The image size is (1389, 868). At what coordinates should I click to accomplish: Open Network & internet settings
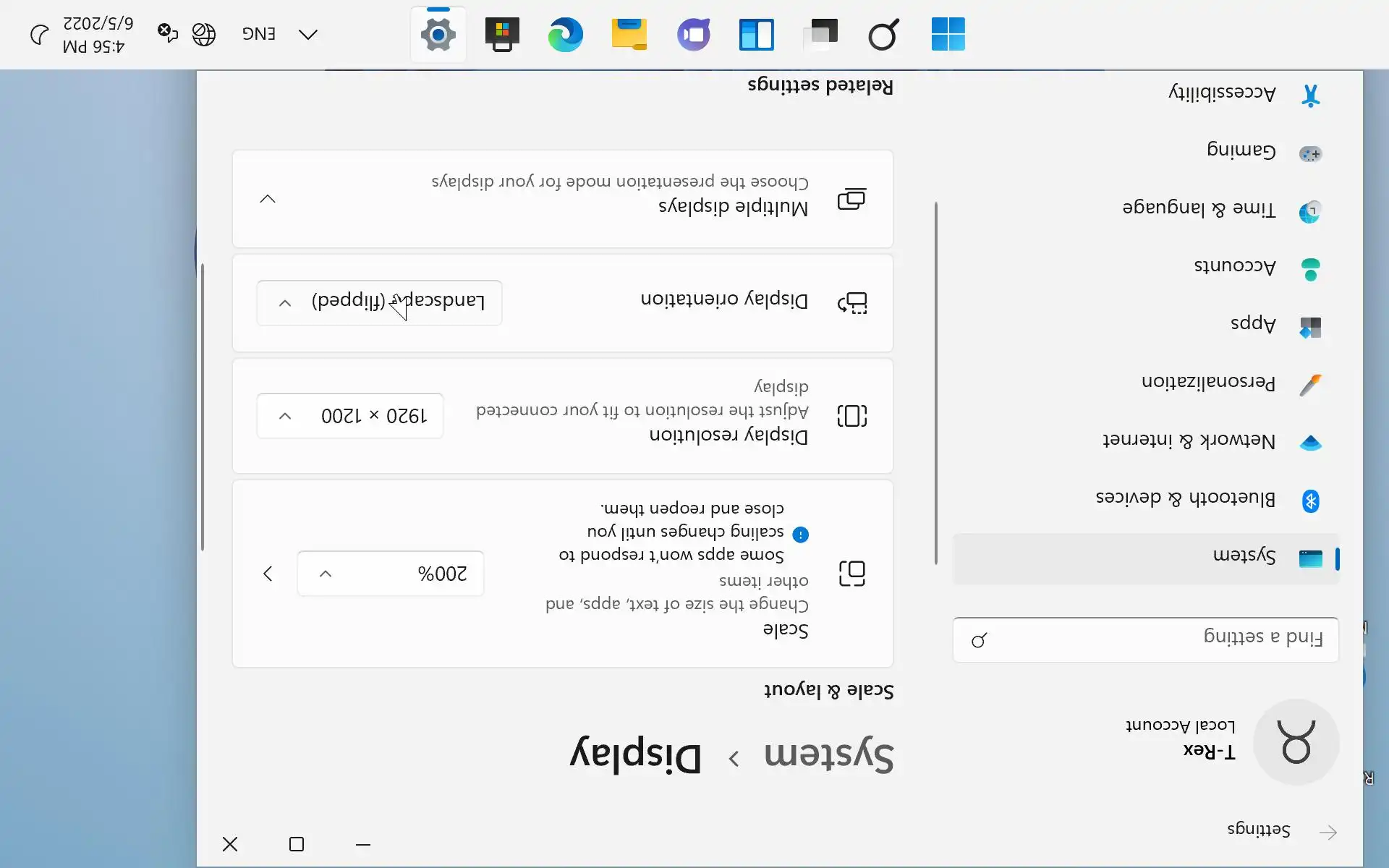[1190, 441]
